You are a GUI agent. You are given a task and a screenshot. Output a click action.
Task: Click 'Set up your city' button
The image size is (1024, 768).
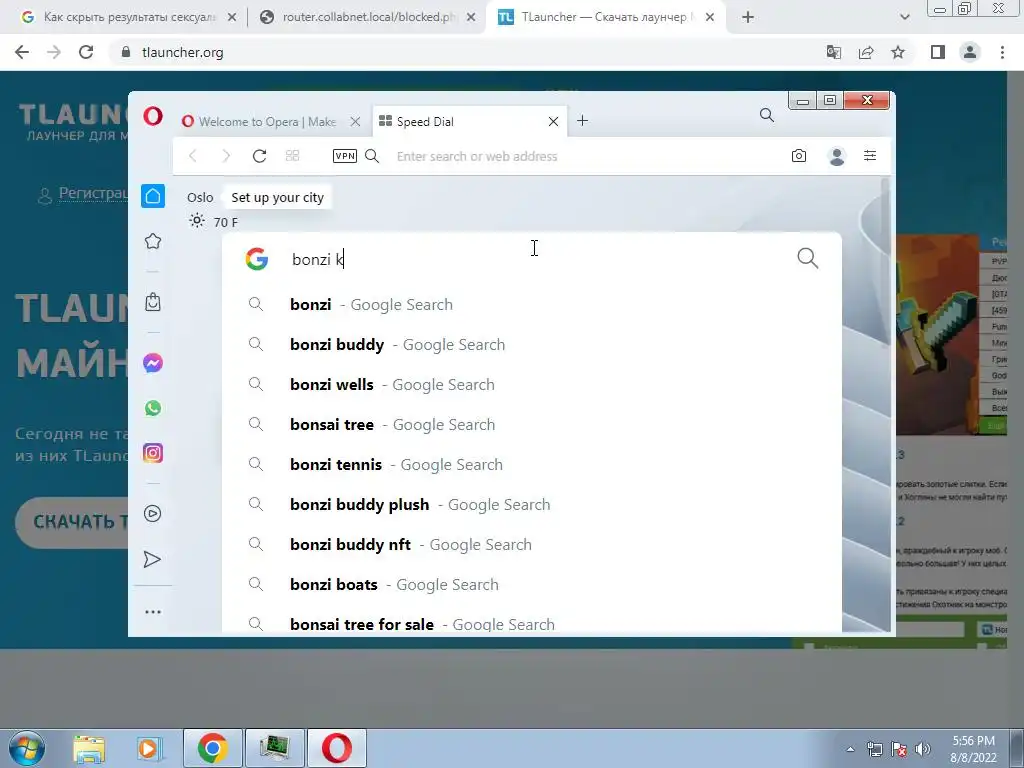(x=277, y=197)
